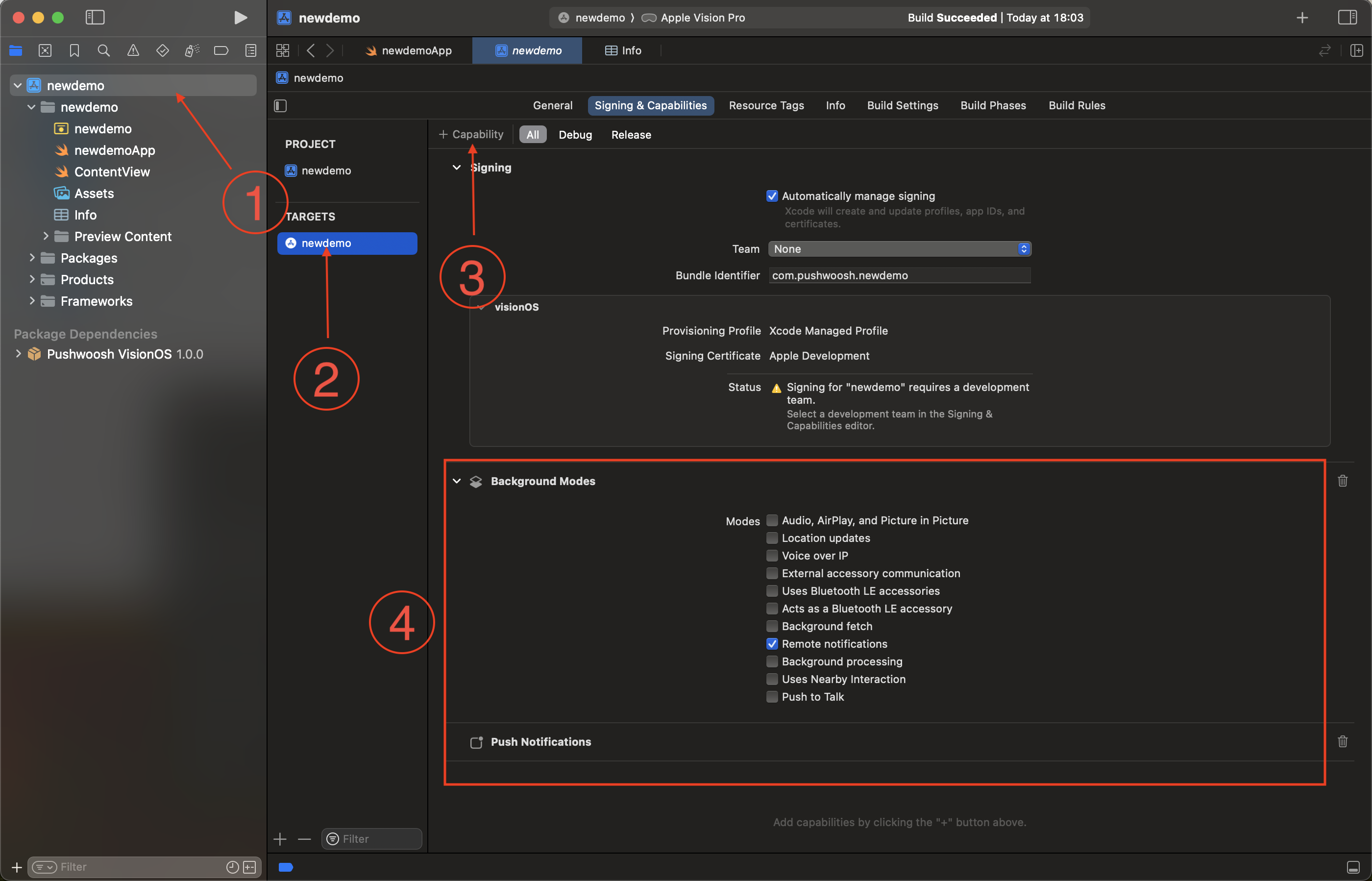
Task: Open the newdemoApp editor tab
Action: [x=409, y=50]
